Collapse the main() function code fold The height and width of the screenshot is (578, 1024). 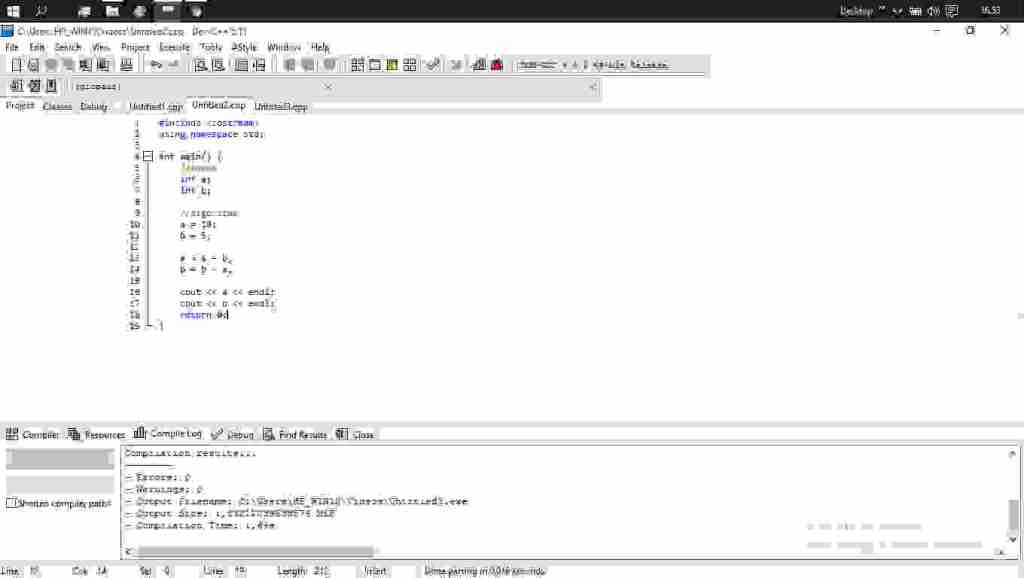[148, 156]
